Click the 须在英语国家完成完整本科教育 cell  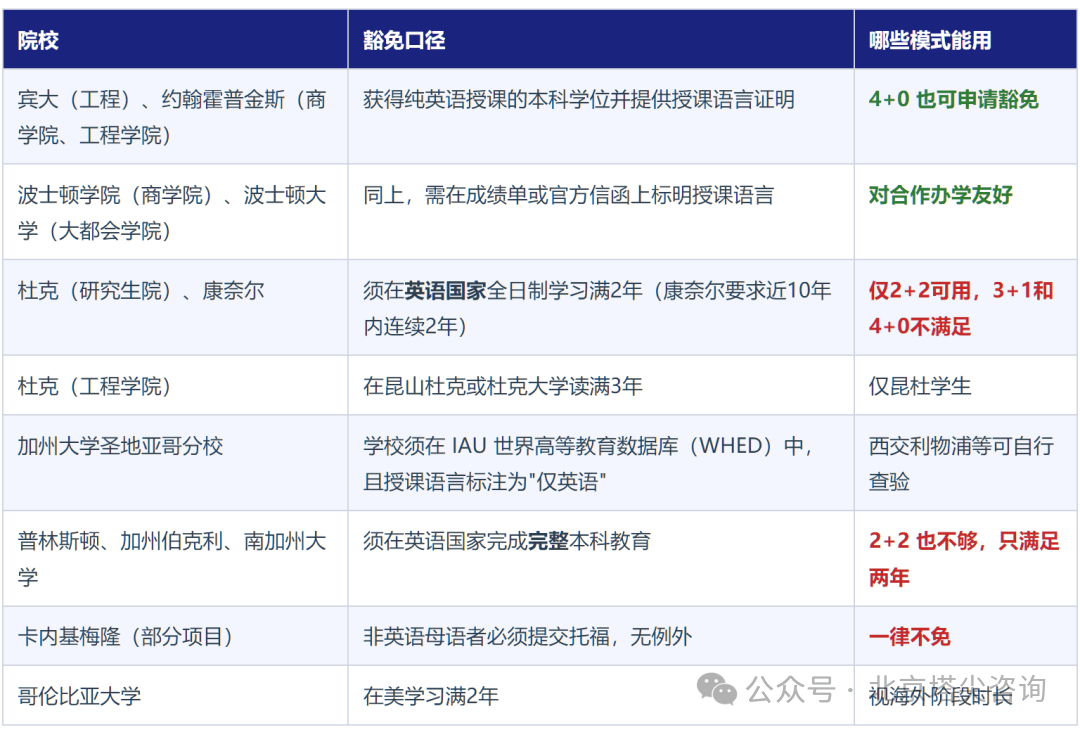[x=601, y=558]
